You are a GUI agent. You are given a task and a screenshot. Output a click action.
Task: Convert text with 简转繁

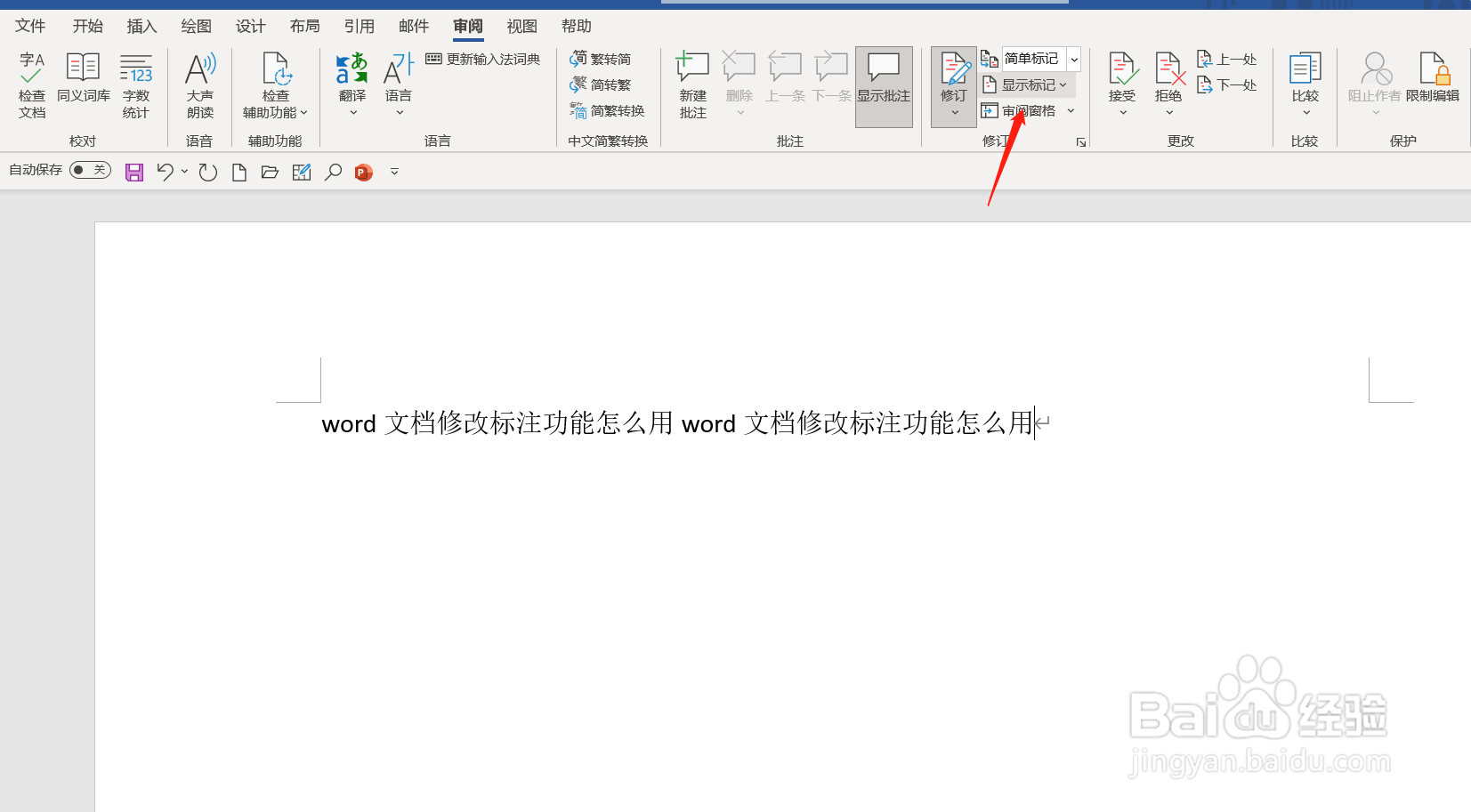click(601, 84)
